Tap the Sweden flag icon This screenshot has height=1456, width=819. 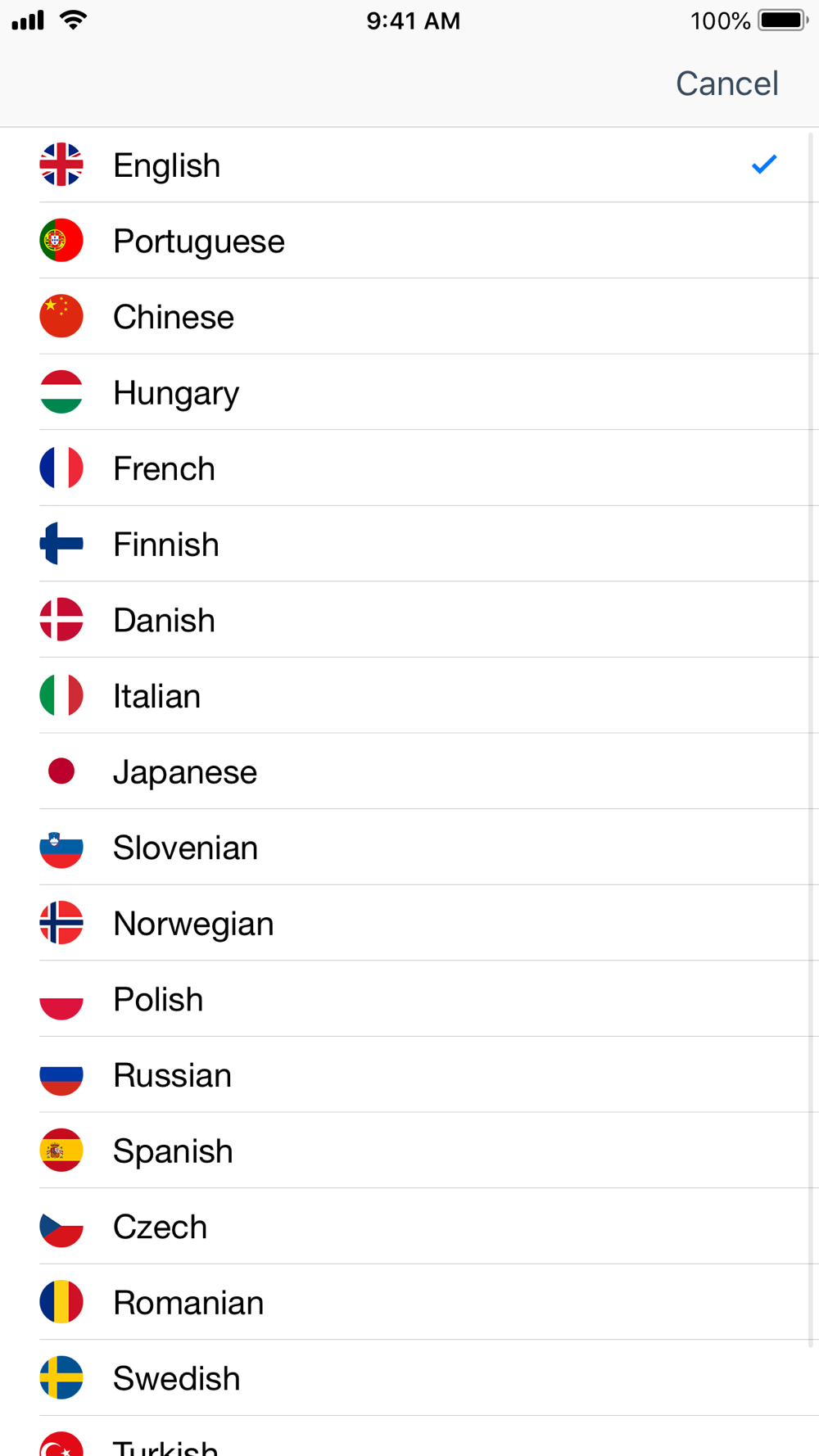click(x=61, y=1378)
